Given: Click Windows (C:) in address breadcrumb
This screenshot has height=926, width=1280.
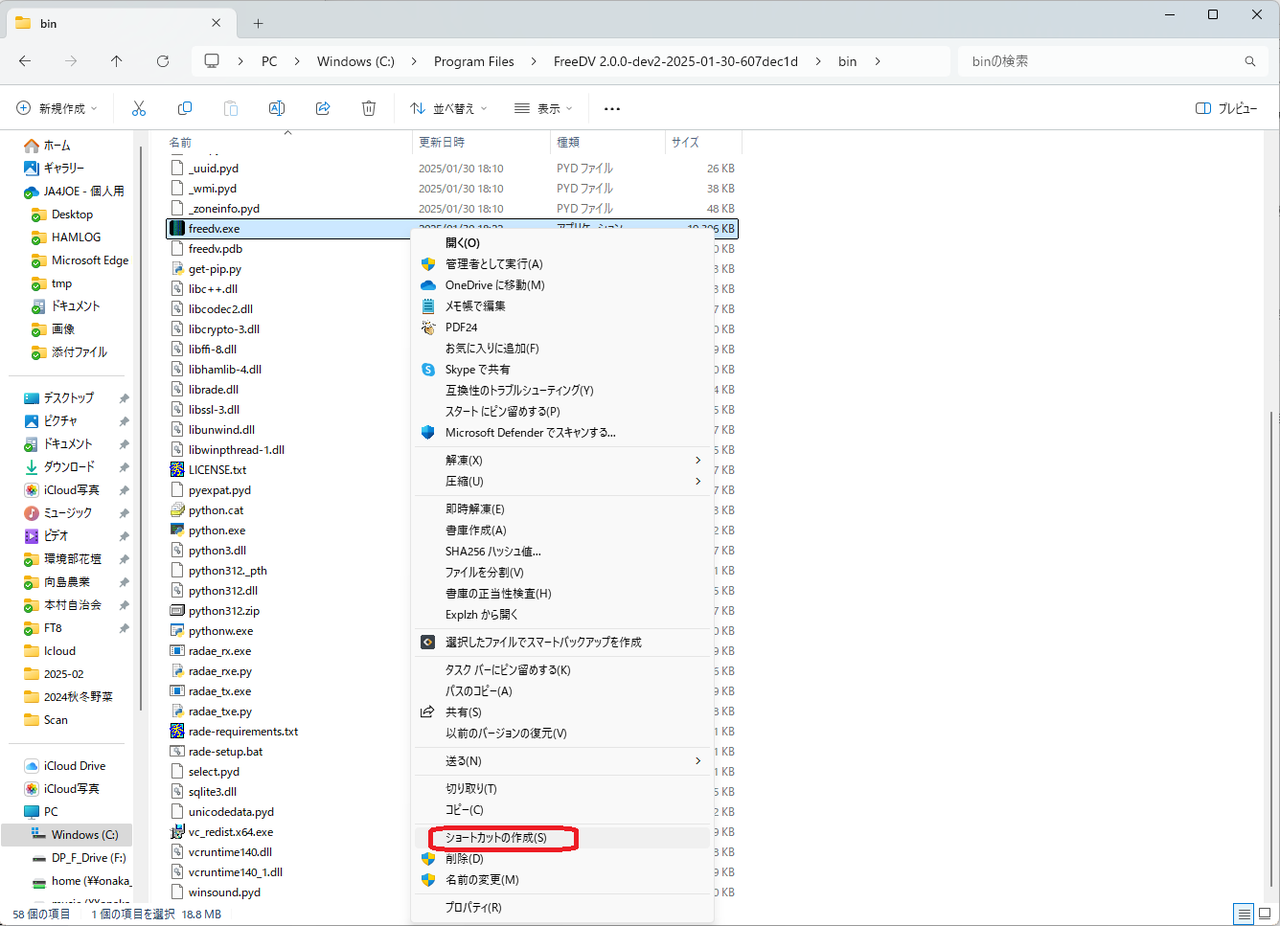Looking at the screenshot, I should 356,61.
